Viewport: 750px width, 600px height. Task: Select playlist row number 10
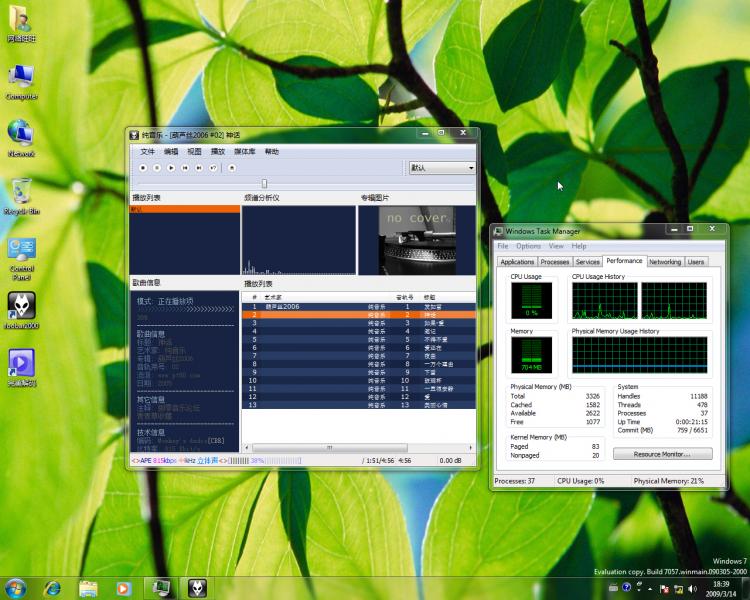359,380
